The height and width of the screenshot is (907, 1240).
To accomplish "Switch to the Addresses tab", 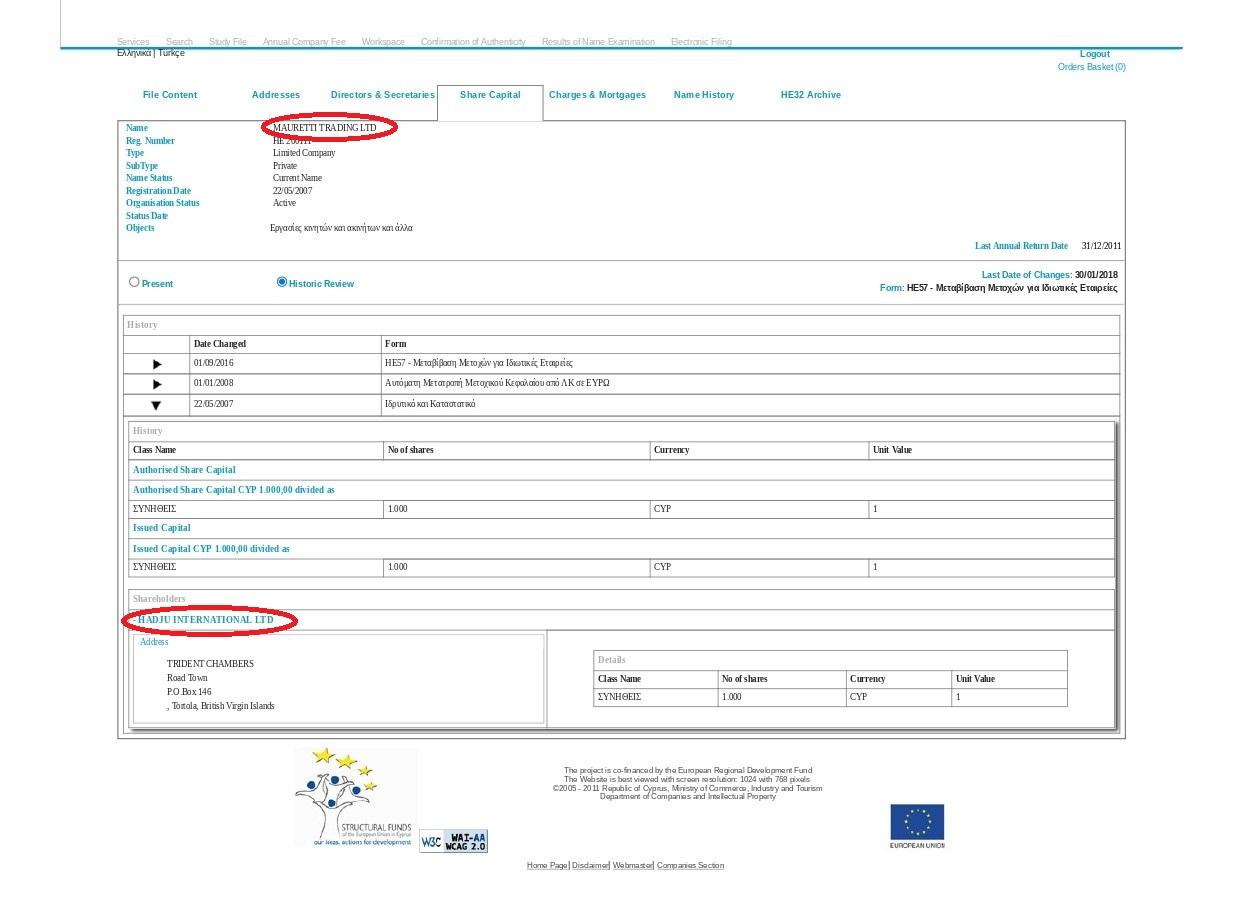I will [276, 95].
